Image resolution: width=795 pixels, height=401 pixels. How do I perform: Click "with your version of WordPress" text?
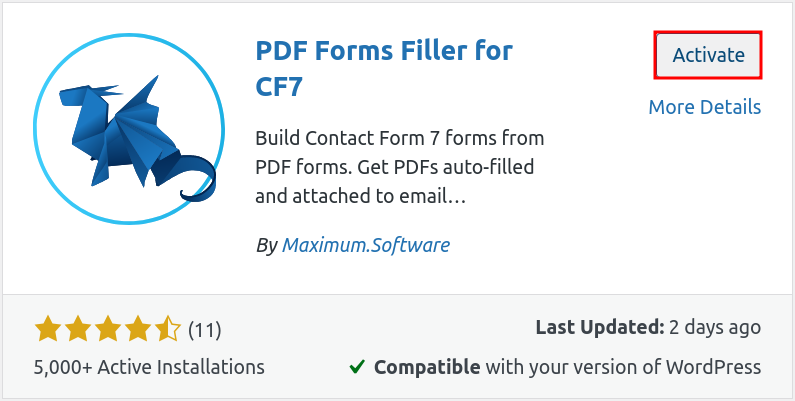623,367
